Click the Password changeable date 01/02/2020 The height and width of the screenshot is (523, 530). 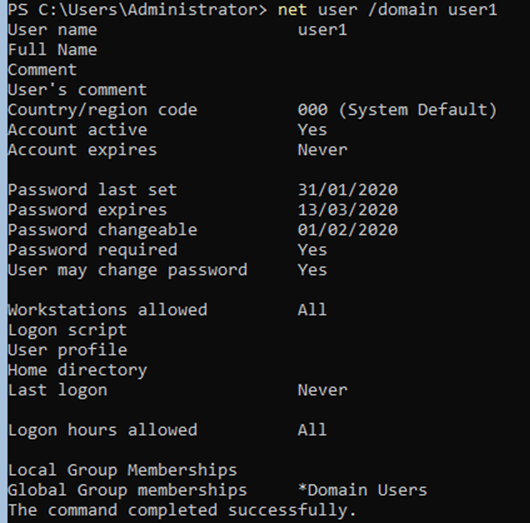(347, 230)
